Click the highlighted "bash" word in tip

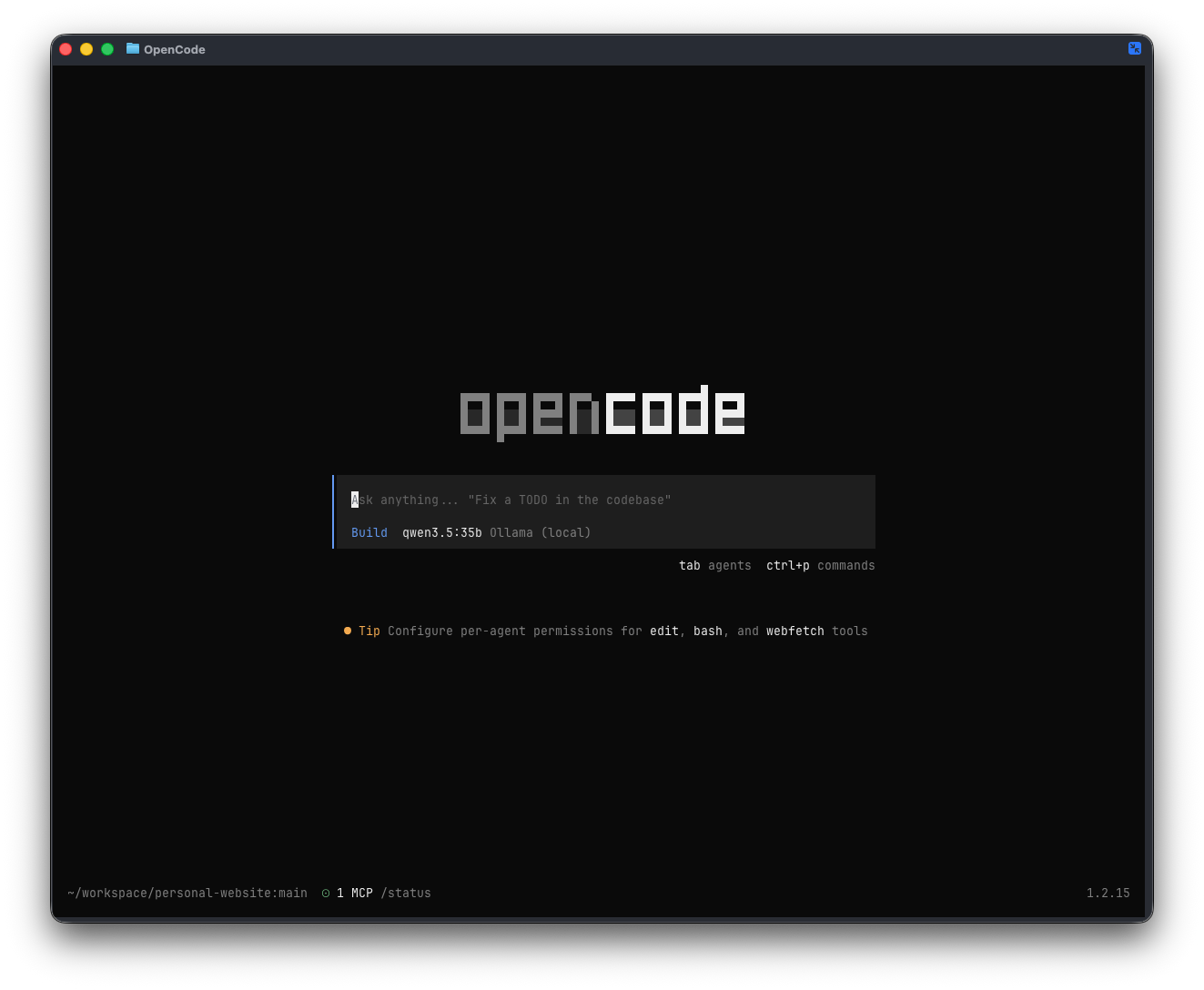tap(707, 631)
